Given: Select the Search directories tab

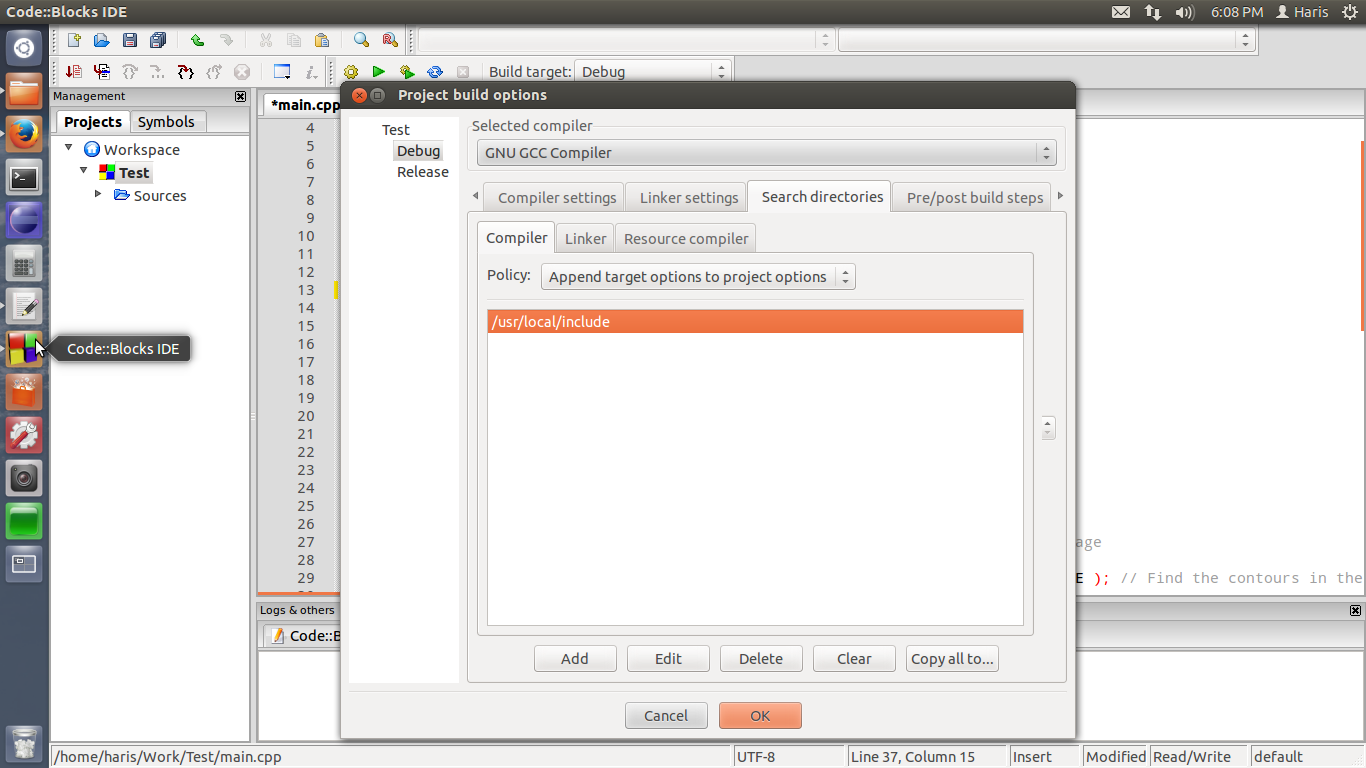Looking at the screenshot, I should tap(822, 196).
